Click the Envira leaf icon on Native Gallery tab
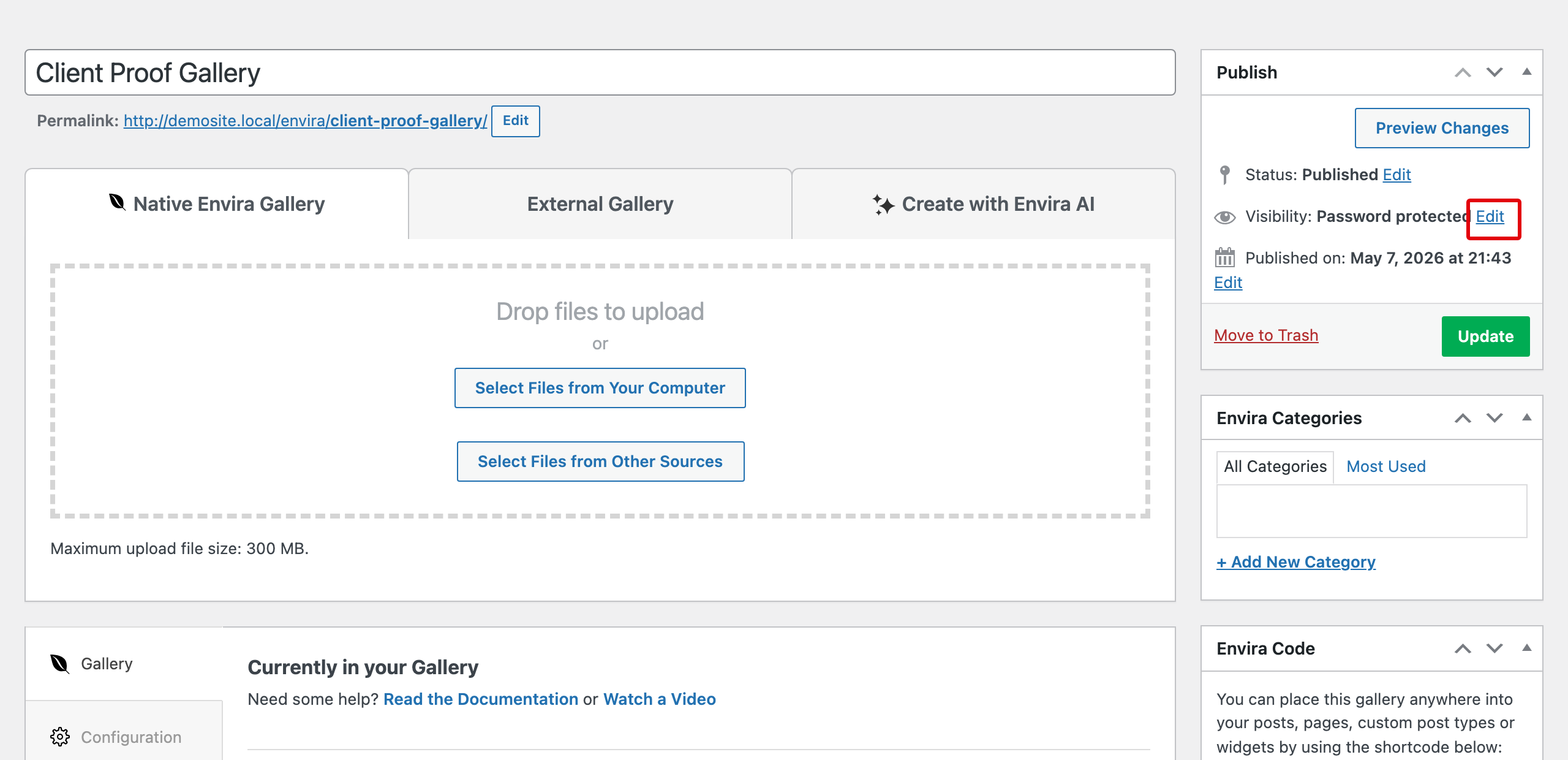 117,202
